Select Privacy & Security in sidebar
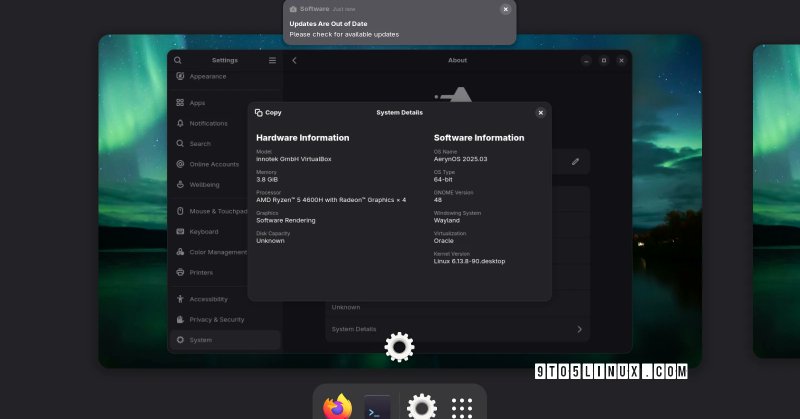Screen dimensions: 800x419 (x=225, y=319)
